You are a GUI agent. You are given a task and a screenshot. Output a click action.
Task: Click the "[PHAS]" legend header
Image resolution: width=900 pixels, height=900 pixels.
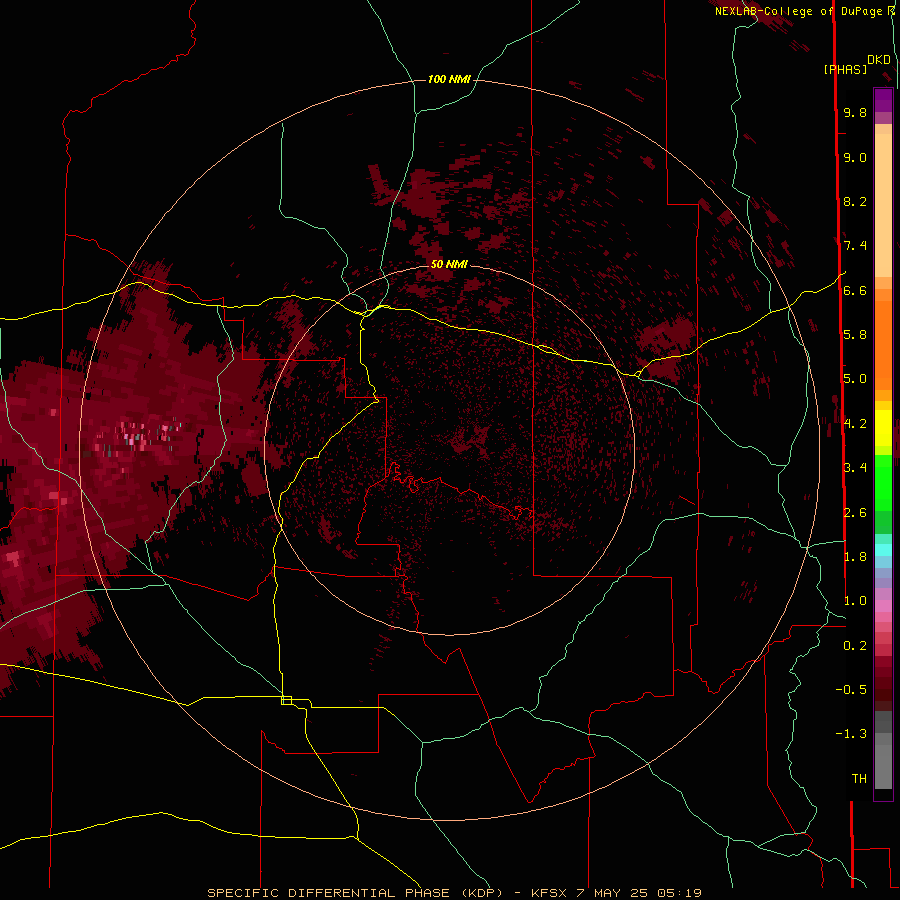pyautogui.click(x=845, y=70)
